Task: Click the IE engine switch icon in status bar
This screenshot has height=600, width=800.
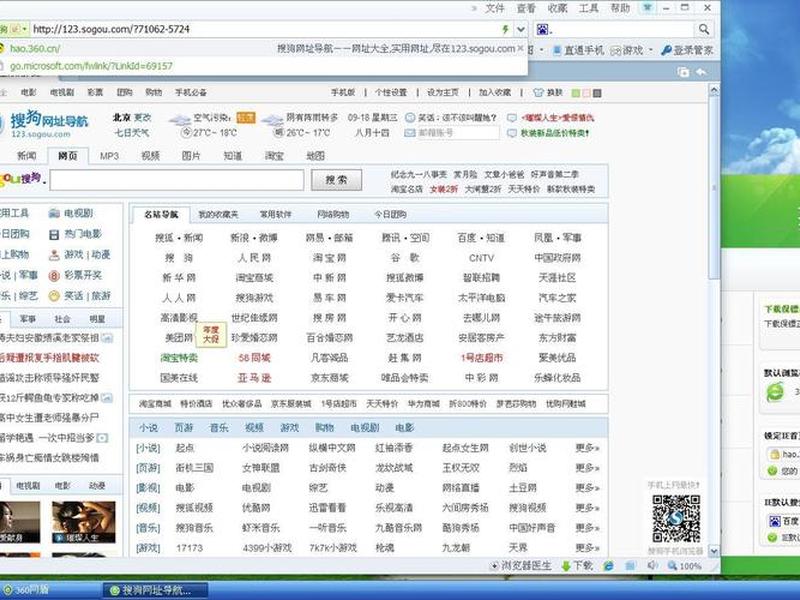Action: tap(608, 566)
